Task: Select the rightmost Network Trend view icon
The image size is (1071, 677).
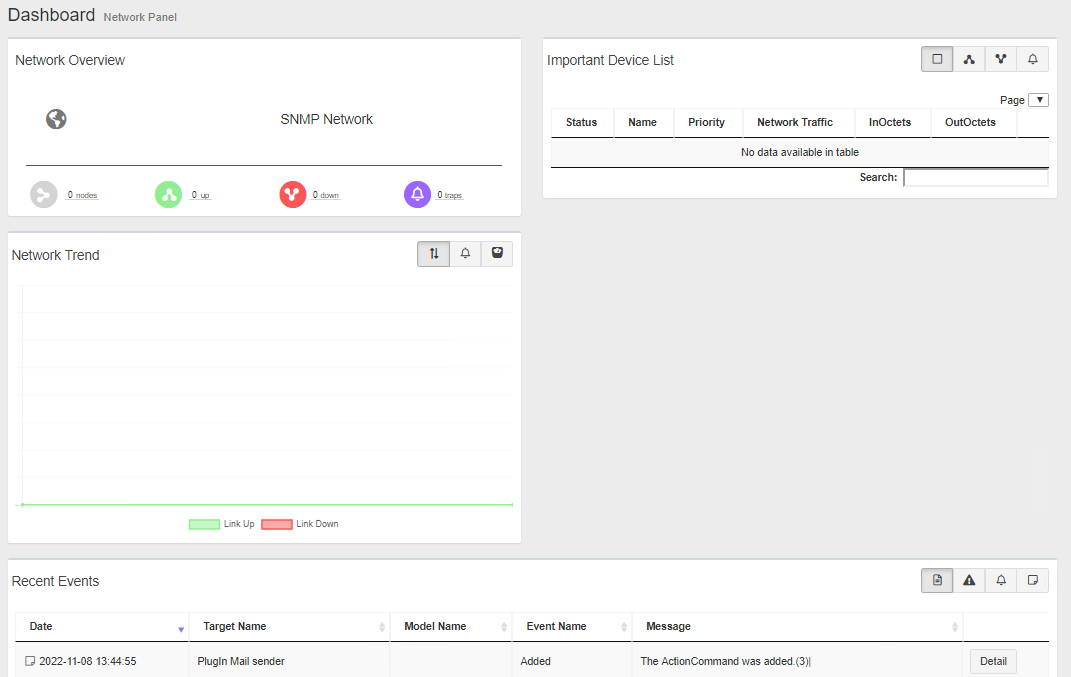Action: point(497,254)
